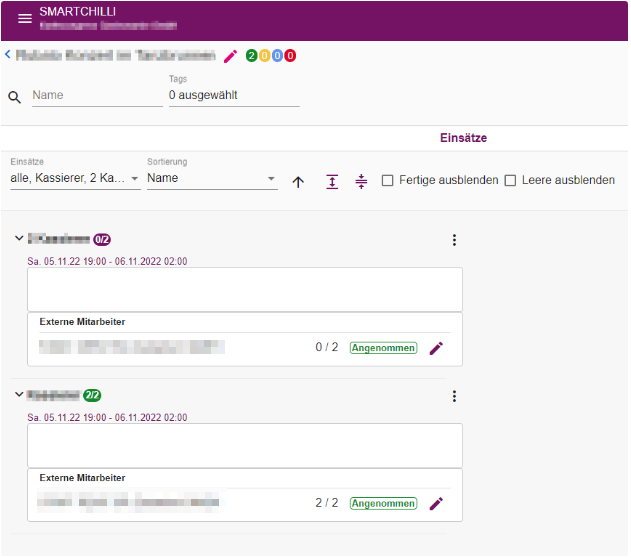Click the green 2/2 count badge
This screenshot has height=558, width=631.
[92, 395]
